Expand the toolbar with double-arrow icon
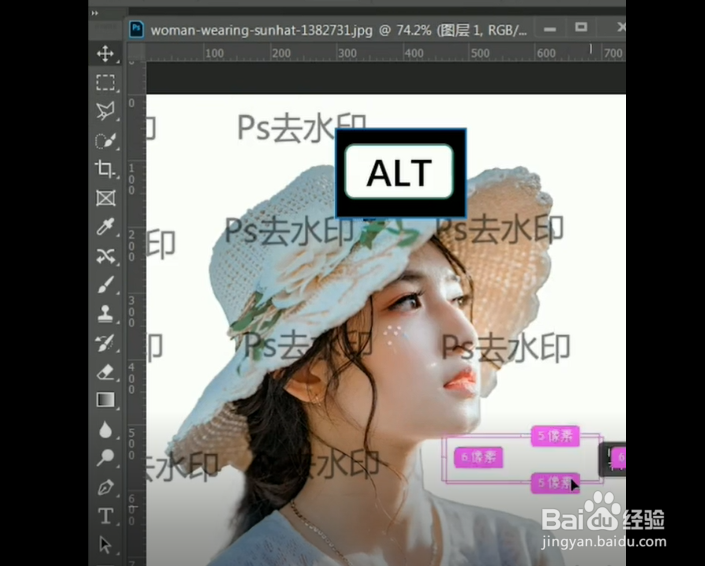This screenshot has width=705, height=566. coord(94,13)
